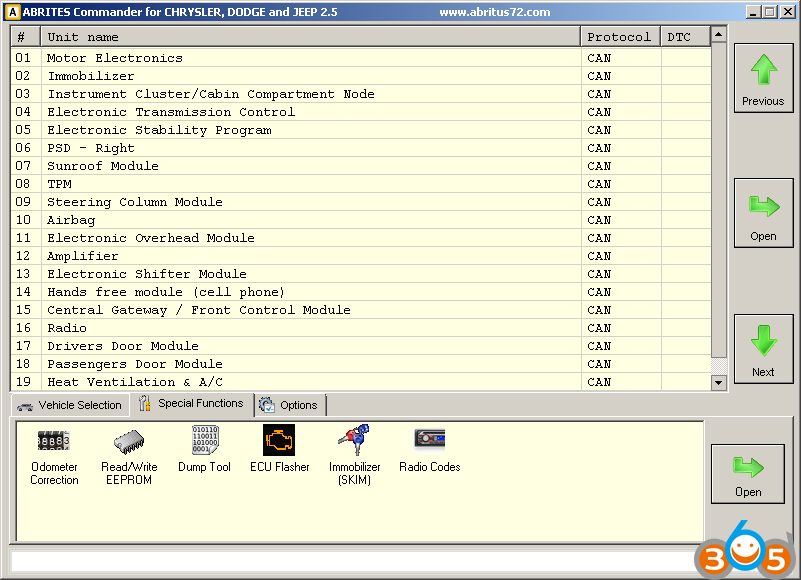Switch to the Vehicle Selection tab
801x580 pixels.
click(x=70, y=405)
